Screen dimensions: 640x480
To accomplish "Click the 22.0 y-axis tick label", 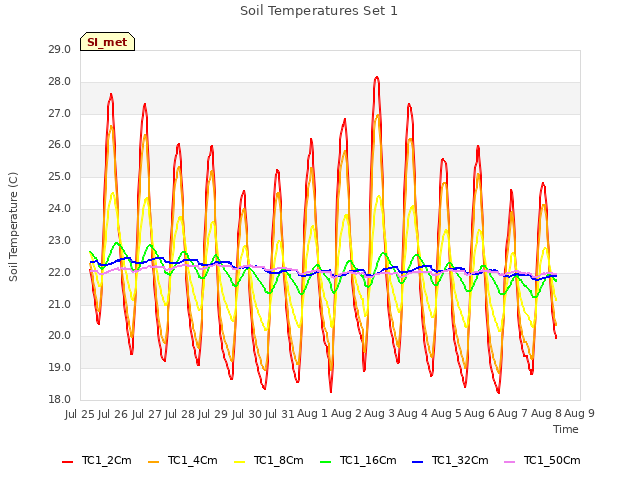I will point(59,272).
